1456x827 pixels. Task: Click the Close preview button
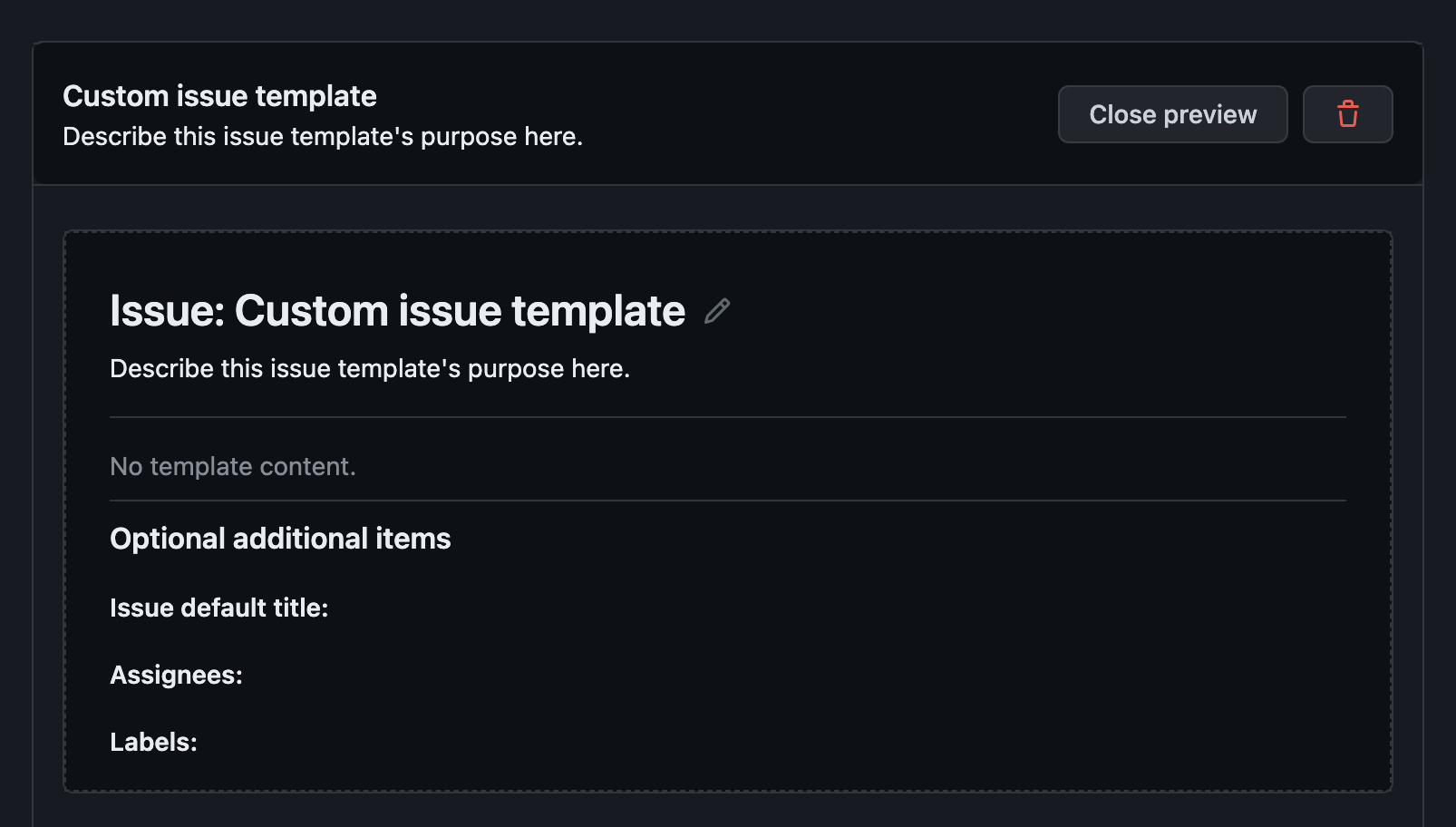pos(1172,114)
